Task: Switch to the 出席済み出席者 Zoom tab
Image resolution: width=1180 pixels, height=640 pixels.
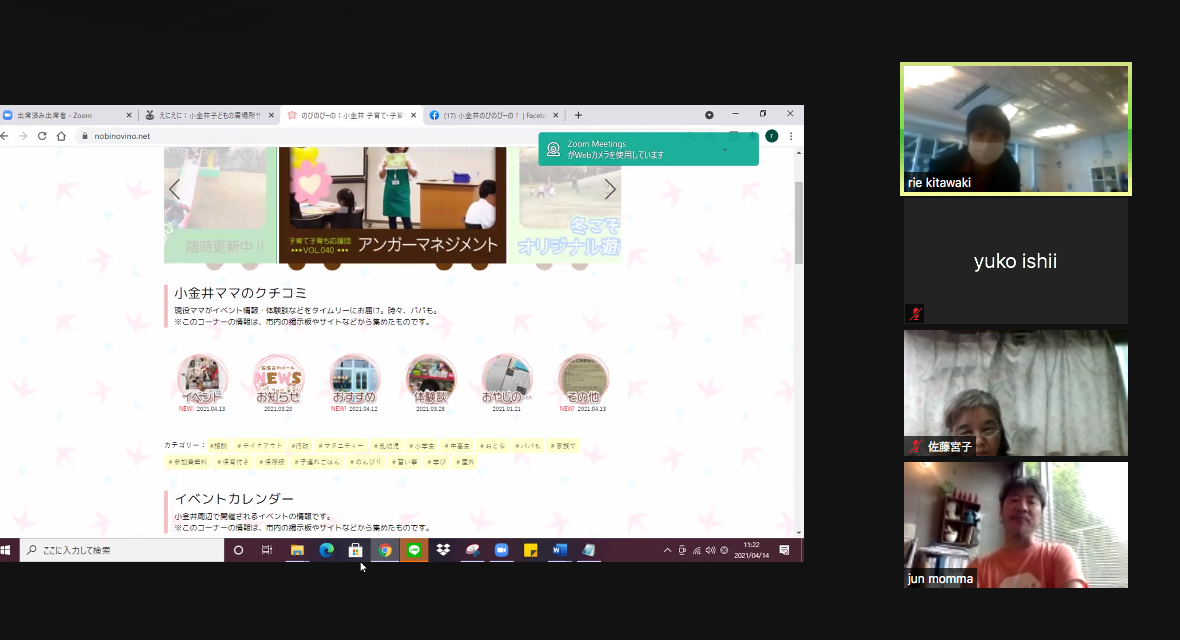Action: [60, 115]
